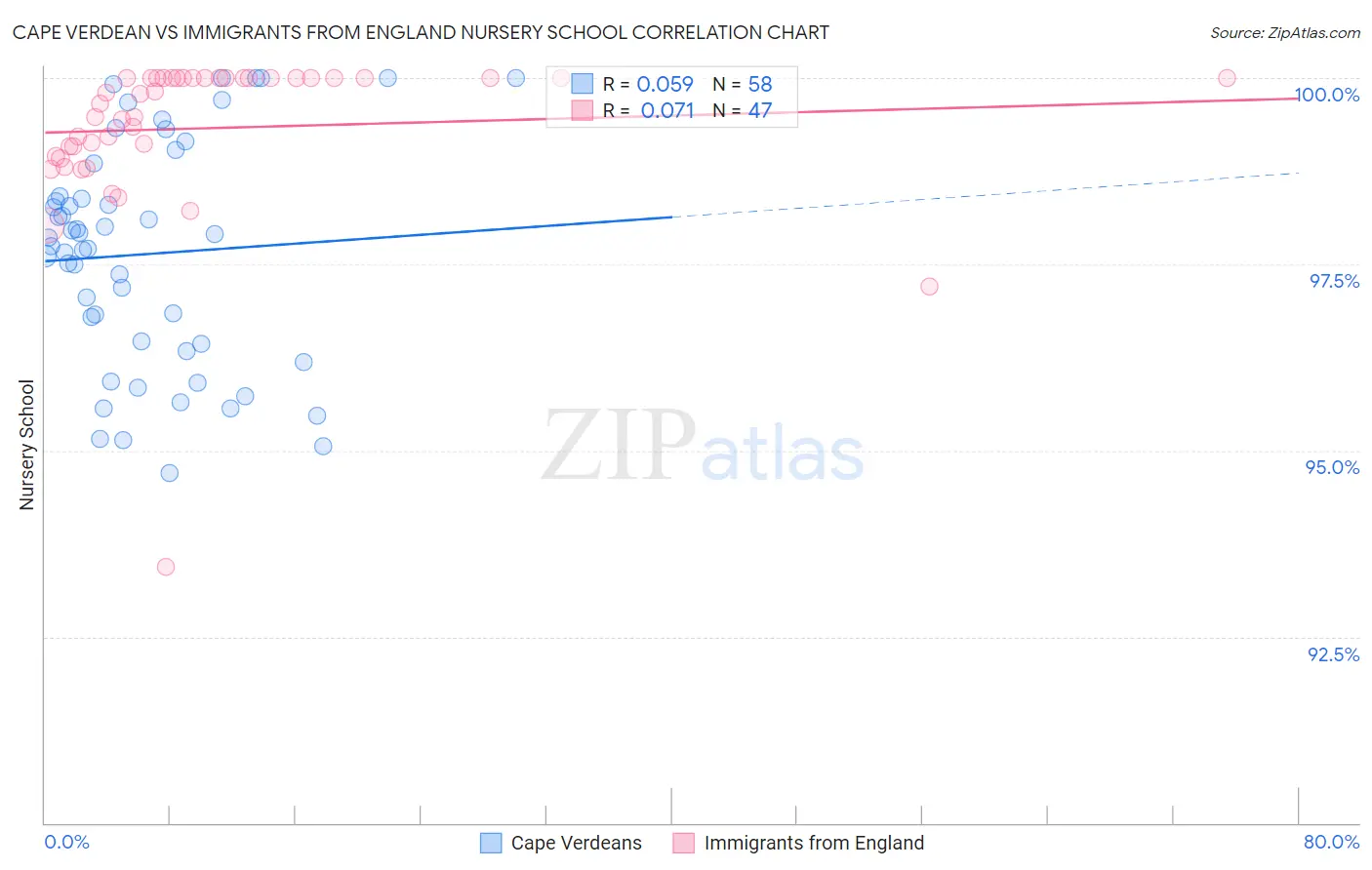Click the chart title text

[x=421, y=32]
